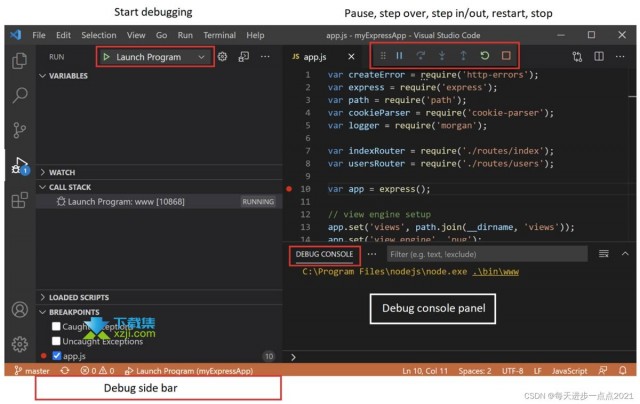This screenshot has height=404, width=640.
Task: Start debugging with the green play arrow
Action: click(x=106, y=57)
